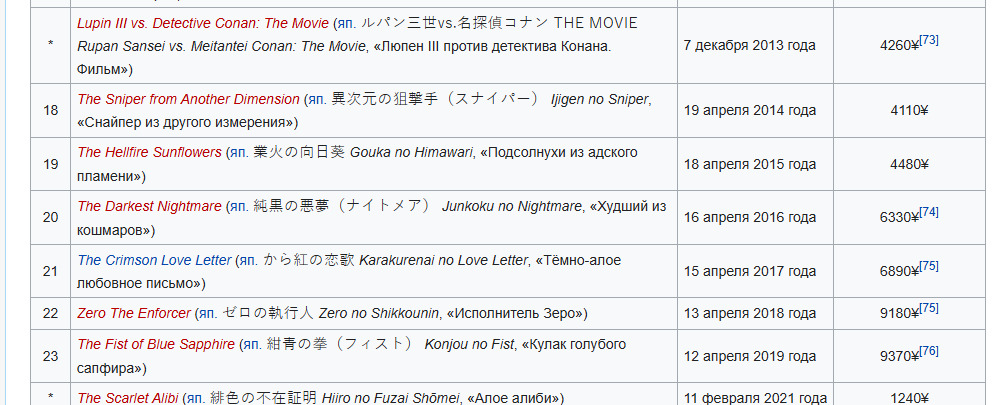Open reference 74 next to 6330¥
997x405 pixels.
pyautogui.click(x=929, y=212)
